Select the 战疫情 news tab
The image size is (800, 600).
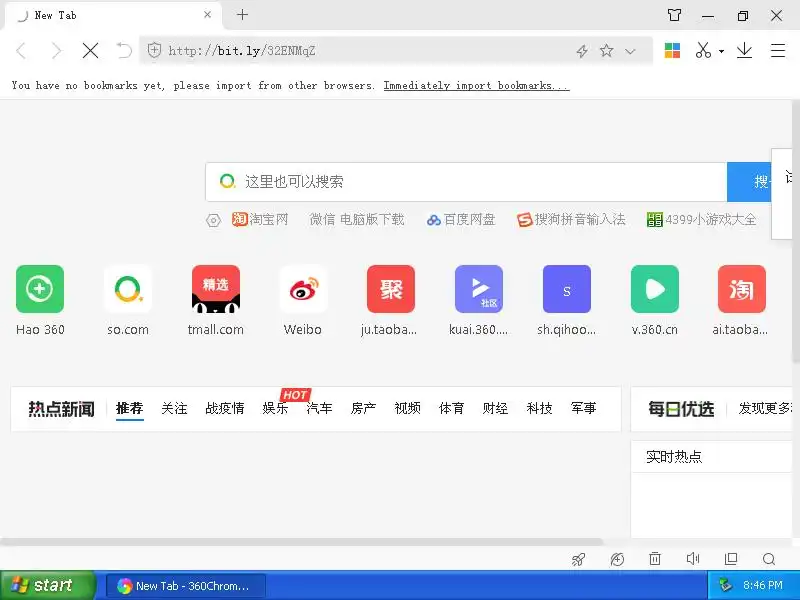point(224,408)
